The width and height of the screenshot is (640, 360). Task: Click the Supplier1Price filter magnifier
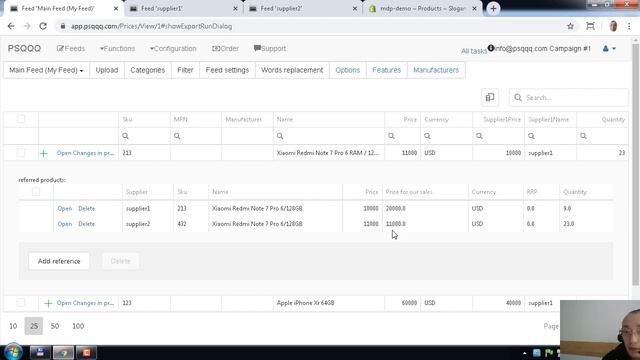pyautogui.click(x=479, y=136)
